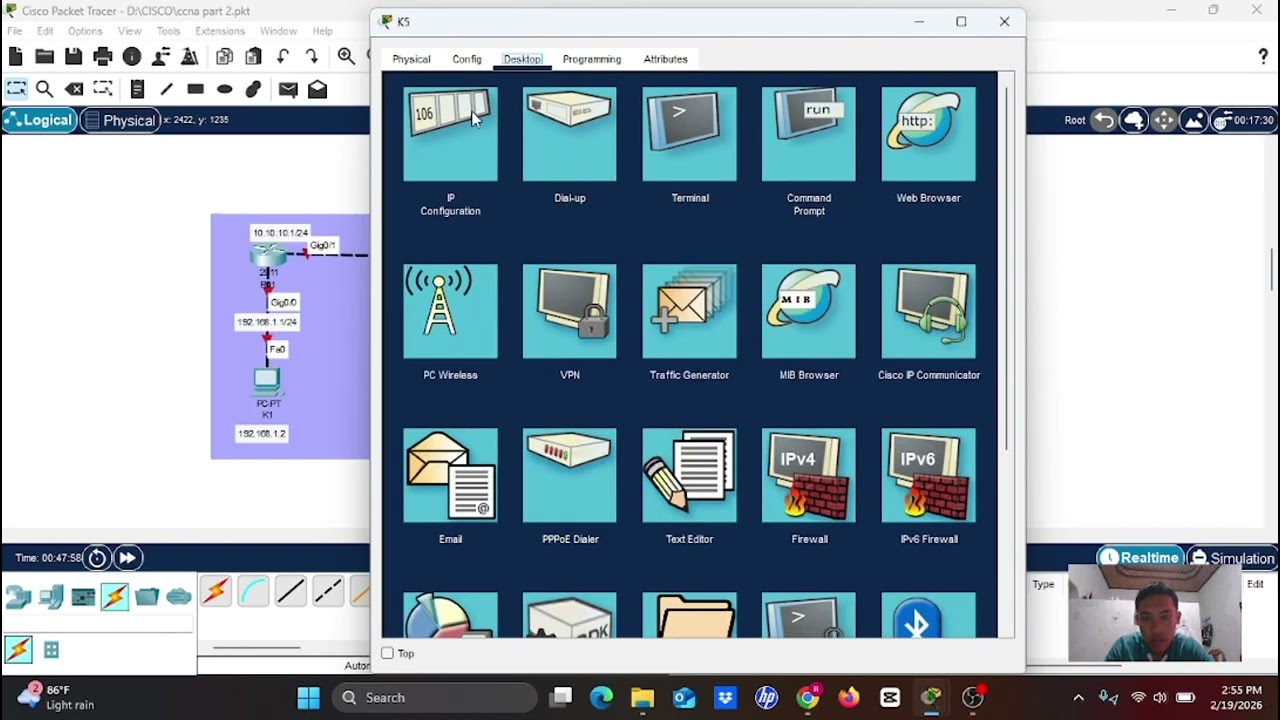
Task: Add a simple PDU envelope
Action: [x=288, y=89]
